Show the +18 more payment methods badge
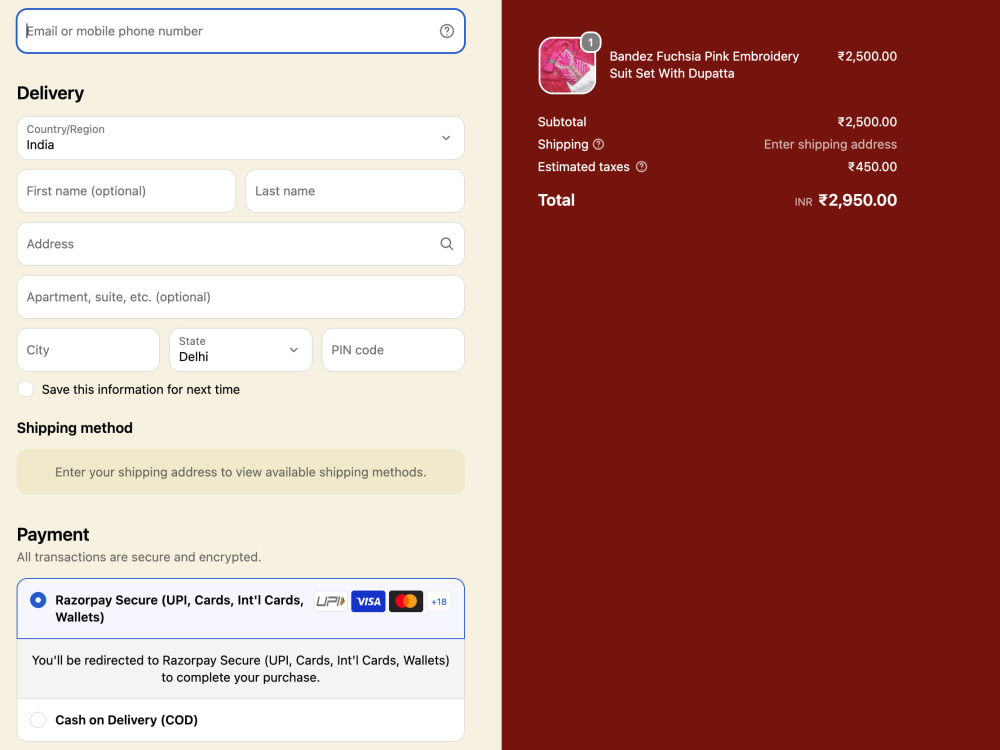This screenshot has width=1000, height=750. 439,601
